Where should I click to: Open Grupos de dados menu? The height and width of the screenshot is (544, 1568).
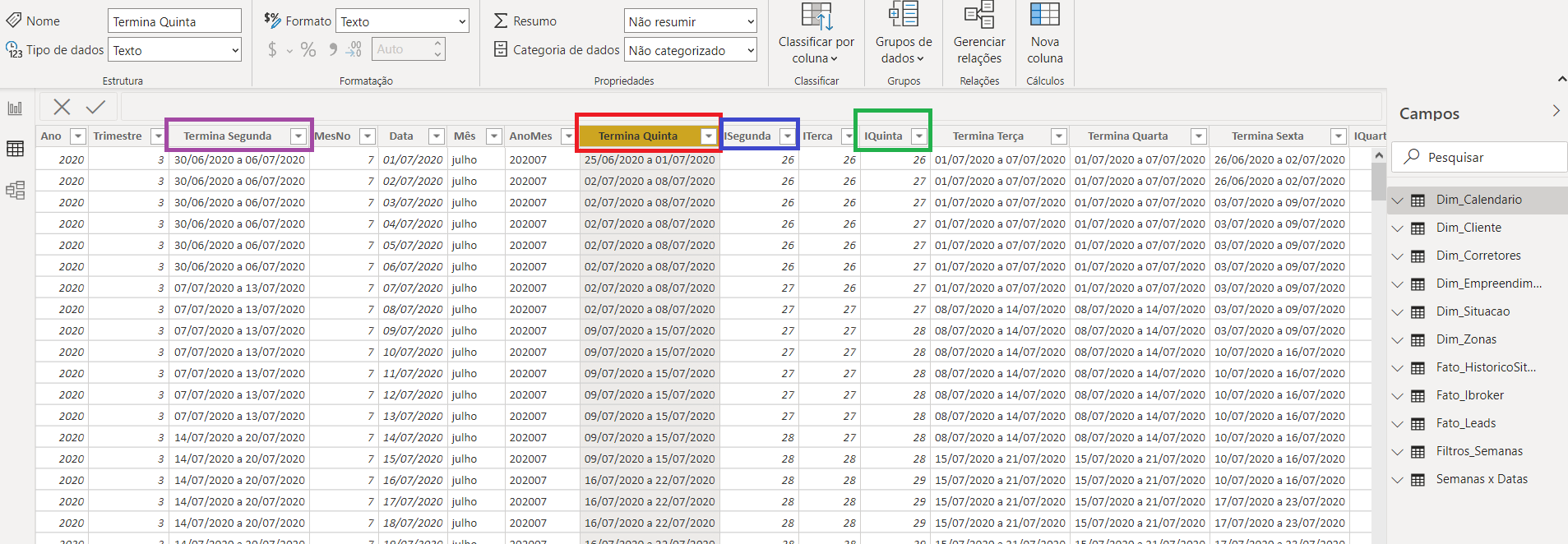904,33
